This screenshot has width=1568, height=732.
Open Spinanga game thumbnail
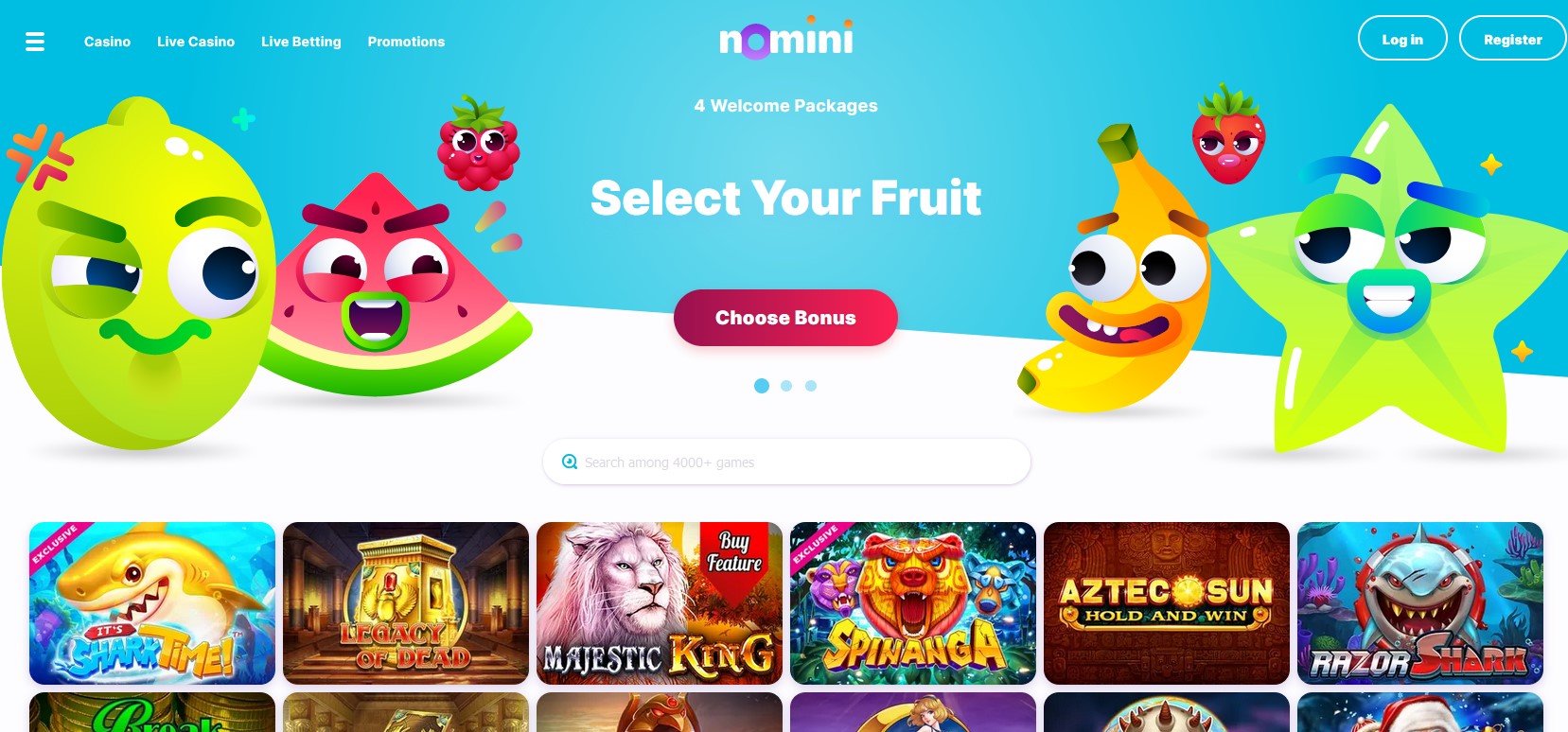coord(913,603)
